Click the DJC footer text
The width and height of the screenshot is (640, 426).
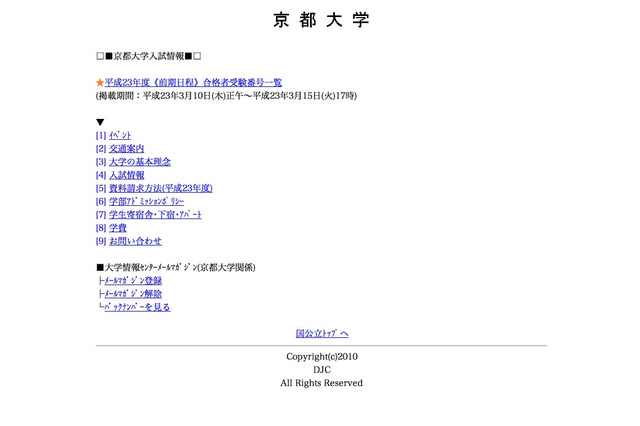pos(322,370)
